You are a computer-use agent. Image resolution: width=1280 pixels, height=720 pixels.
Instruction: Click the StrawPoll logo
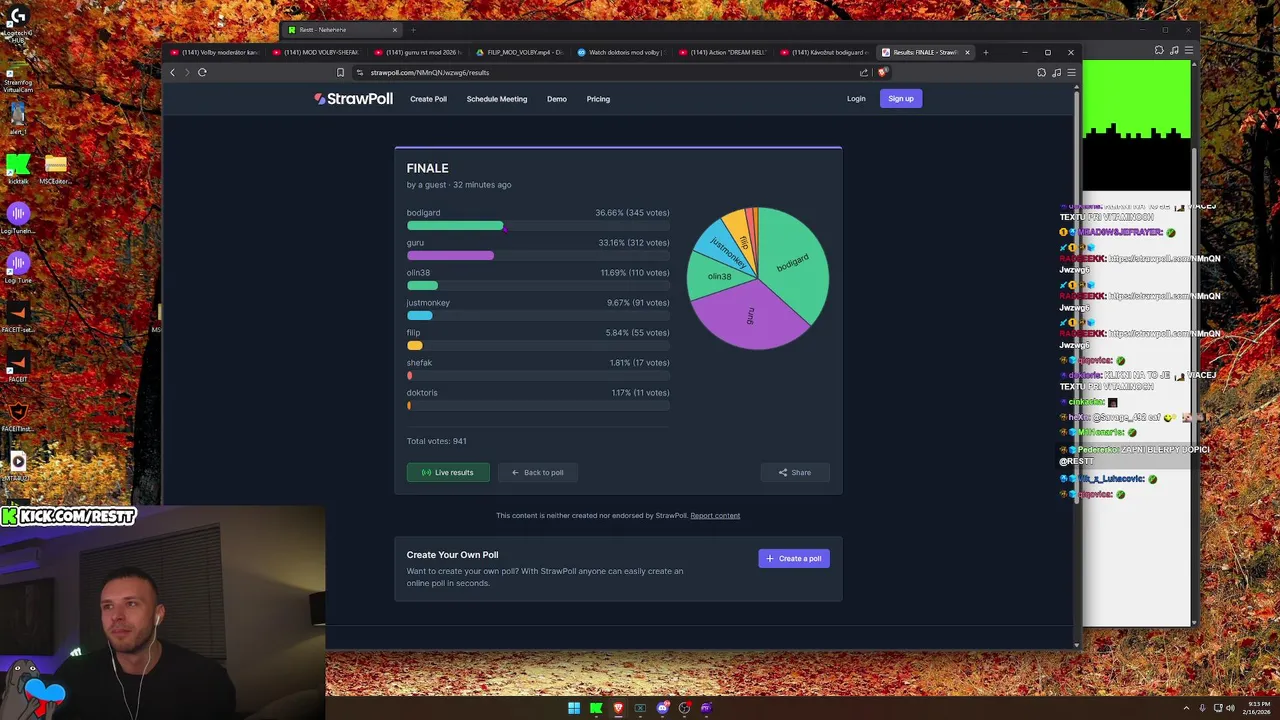[x=353, y=99]
